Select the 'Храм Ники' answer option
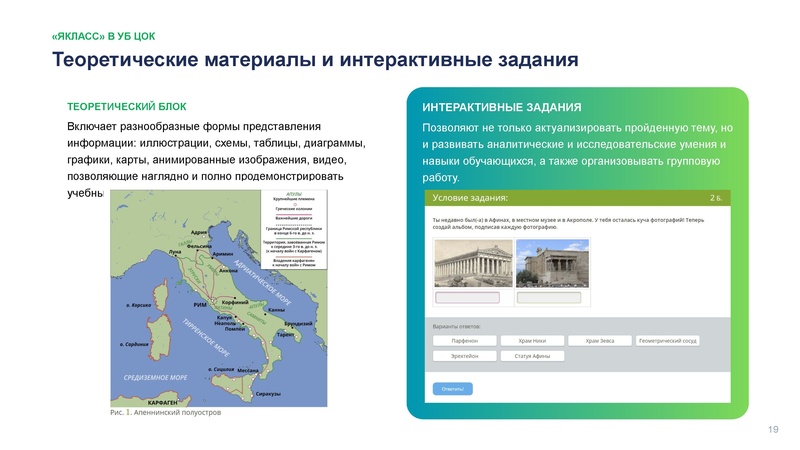Viewport: 800px width, 450px height. [532, 341]
